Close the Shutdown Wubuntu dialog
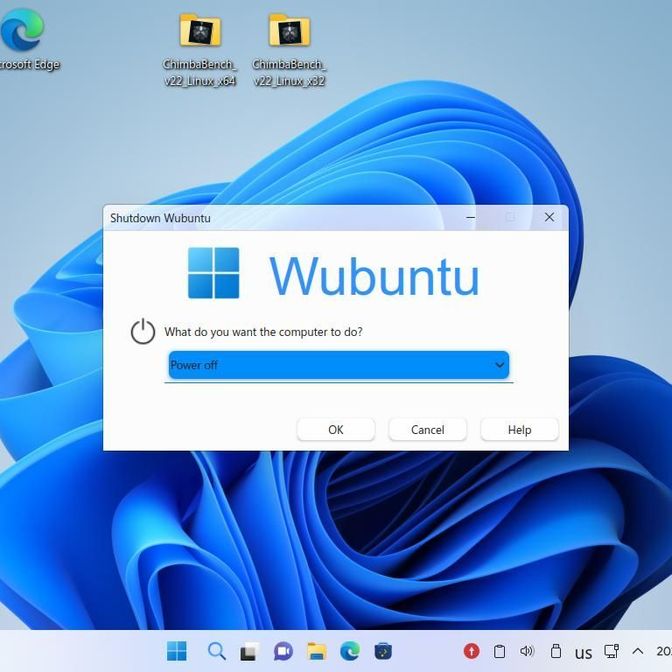 [549, 217]
